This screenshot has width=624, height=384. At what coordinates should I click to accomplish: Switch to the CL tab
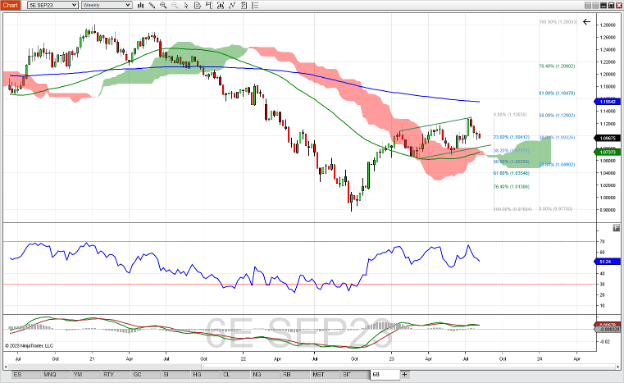pos(235,374)
